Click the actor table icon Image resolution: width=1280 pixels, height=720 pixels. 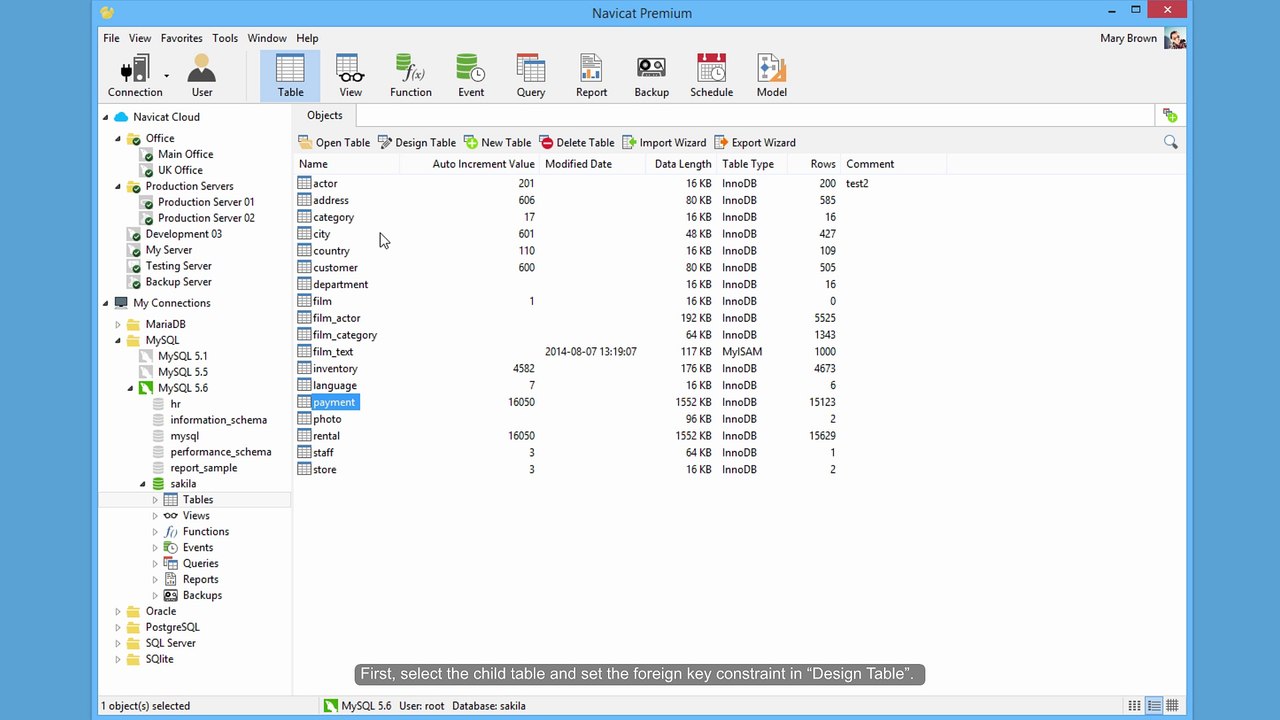304,183
